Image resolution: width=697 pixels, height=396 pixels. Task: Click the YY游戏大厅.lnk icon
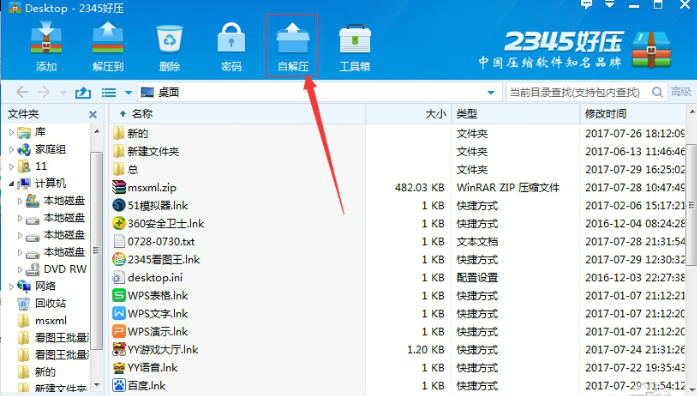(119, 349)
